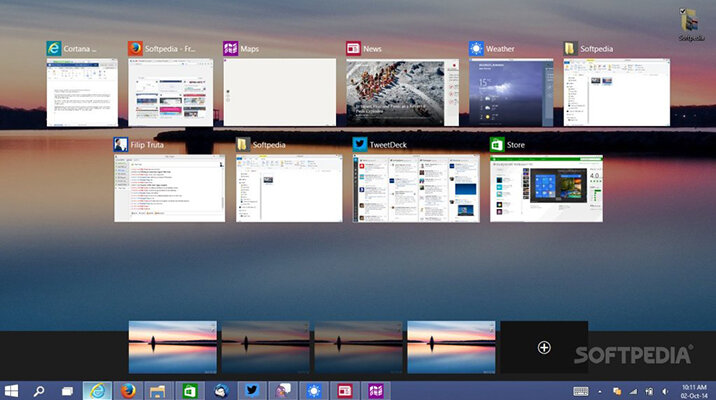Open the network signal tray icon

point(633,391)
